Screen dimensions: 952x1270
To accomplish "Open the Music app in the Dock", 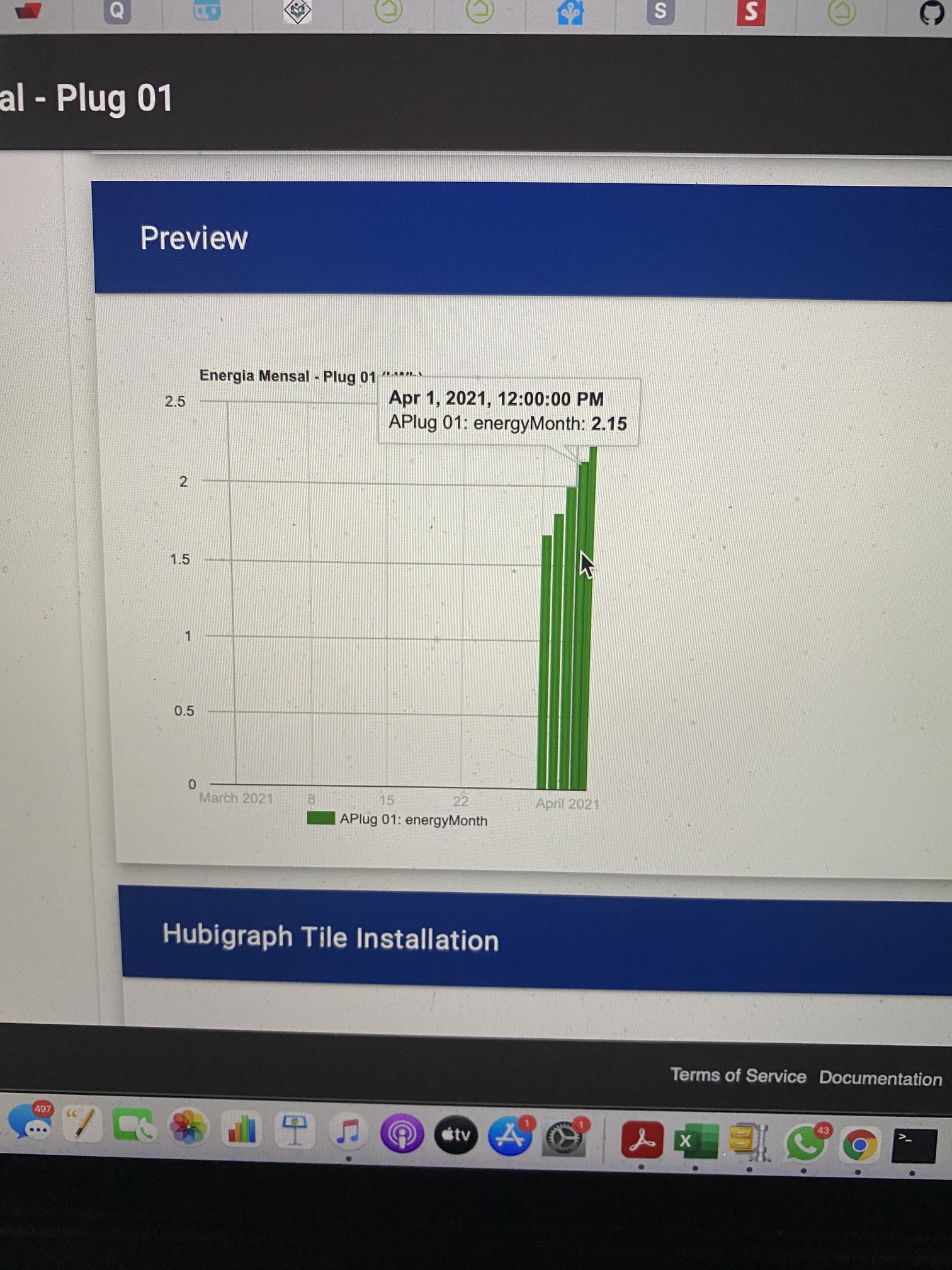I will pyautogui.click(x=348, y=1131).
